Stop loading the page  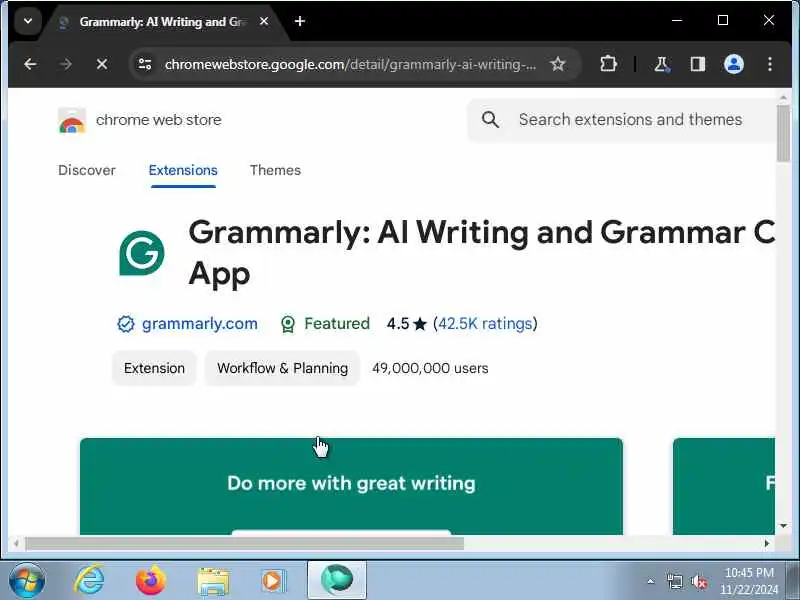pyautogui.click(x=102, y=64)
